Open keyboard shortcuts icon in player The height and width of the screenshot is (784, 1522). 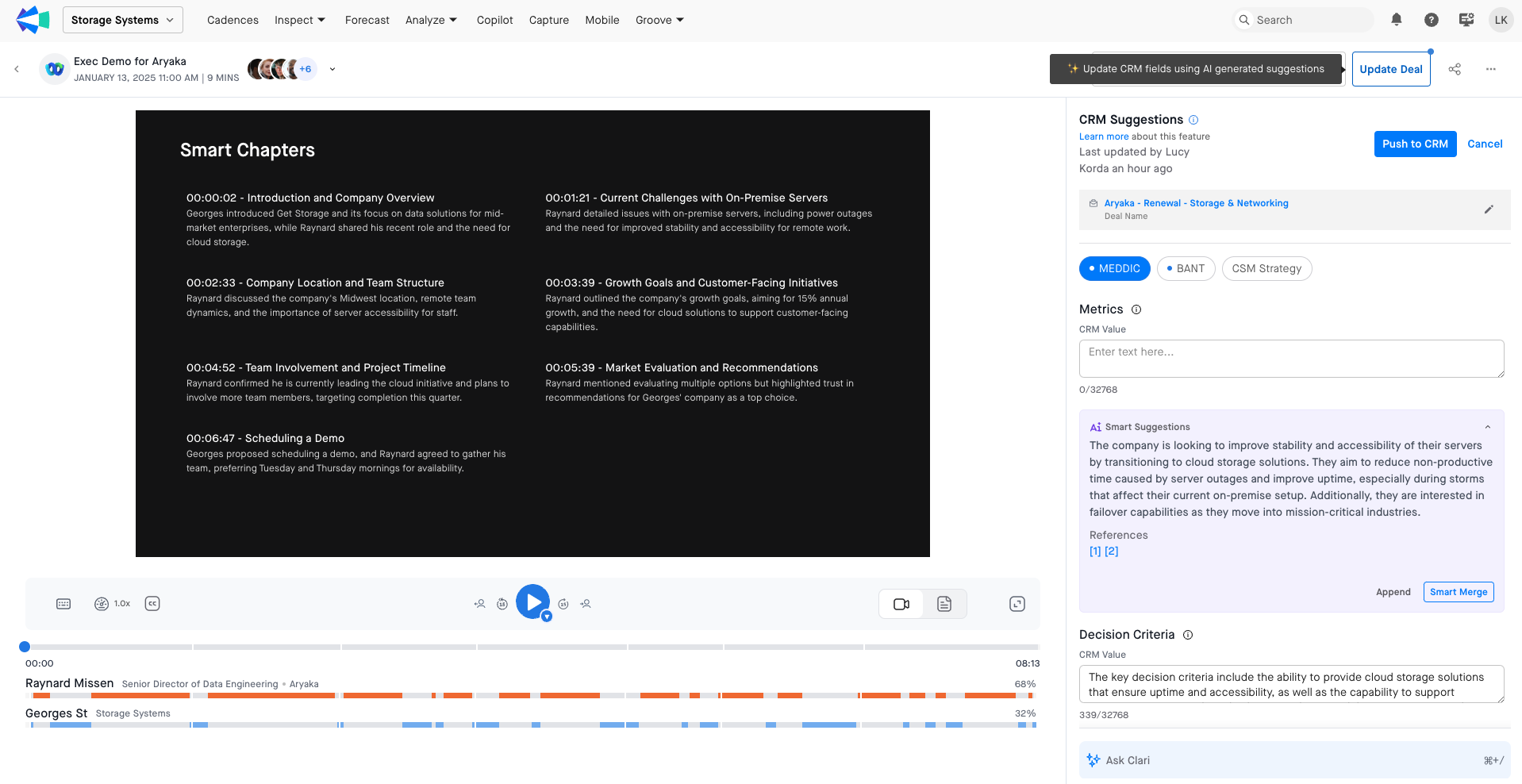(63, 604)
